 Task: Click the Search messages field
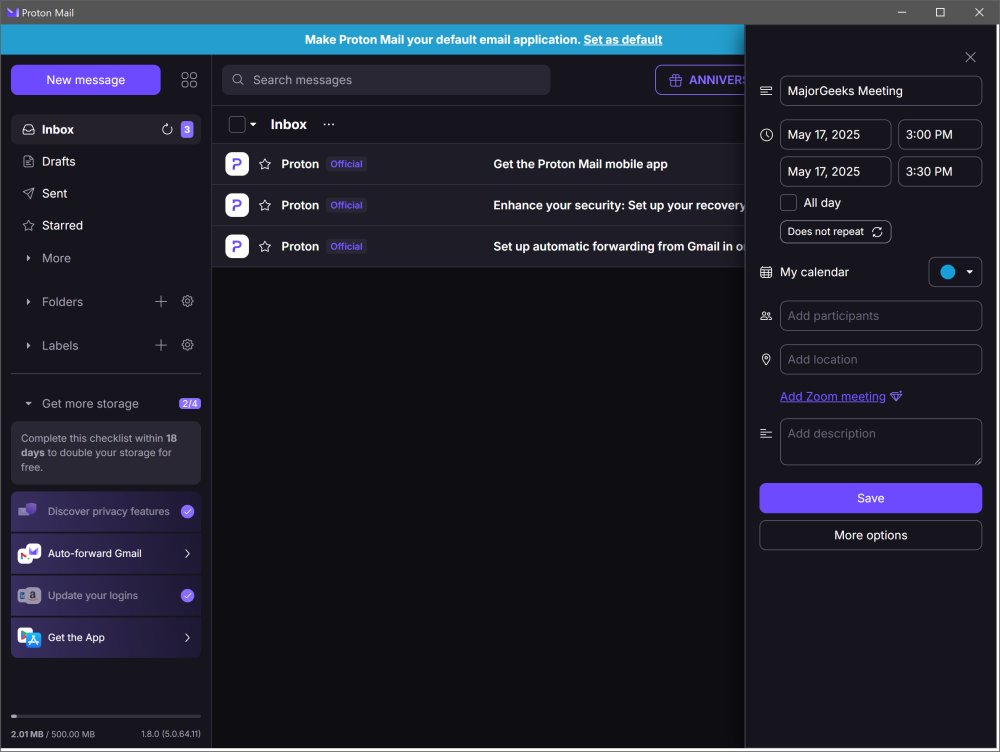tap(386, 80)
